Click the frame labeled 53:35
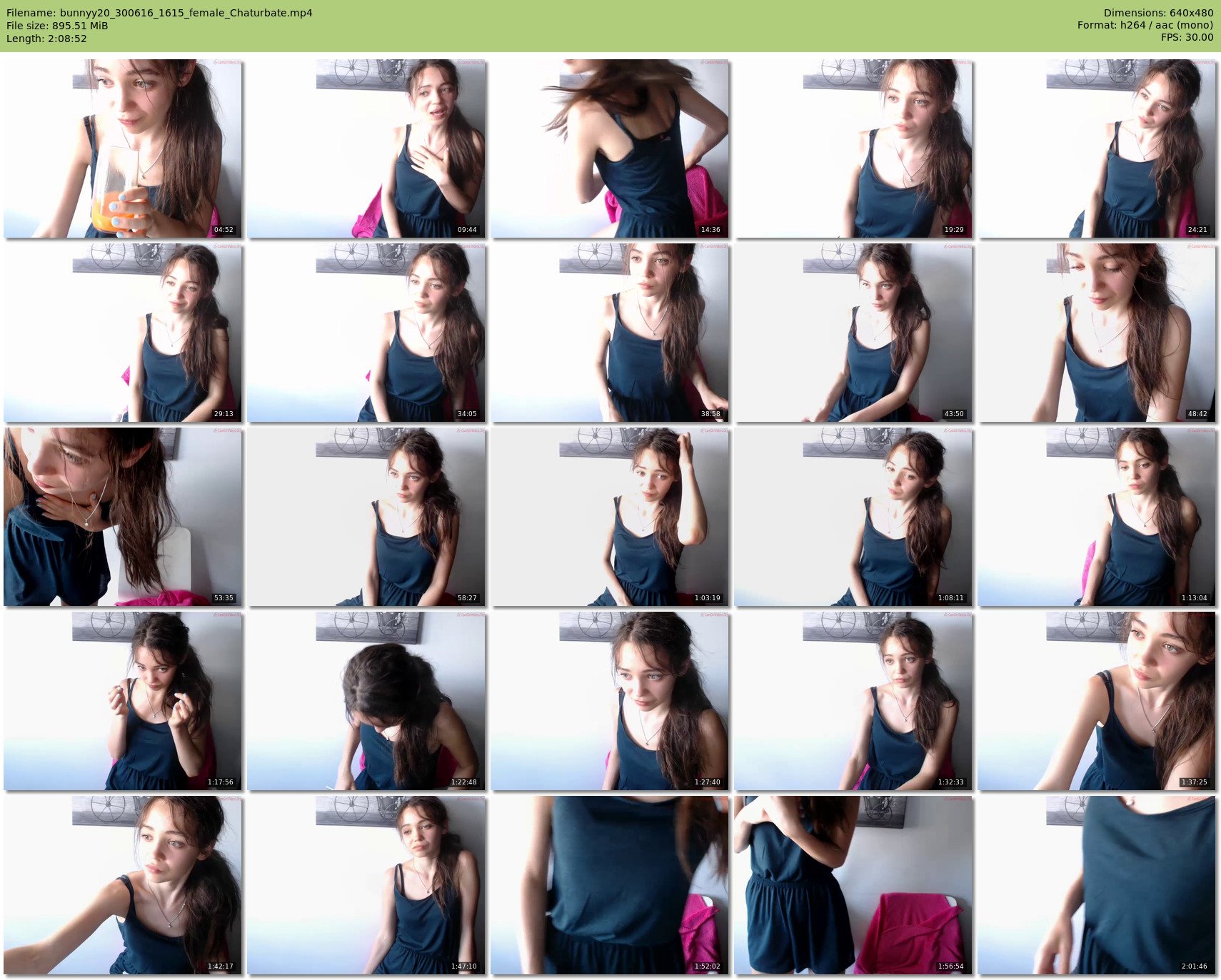1221x980 pixels. pos(123,517)
